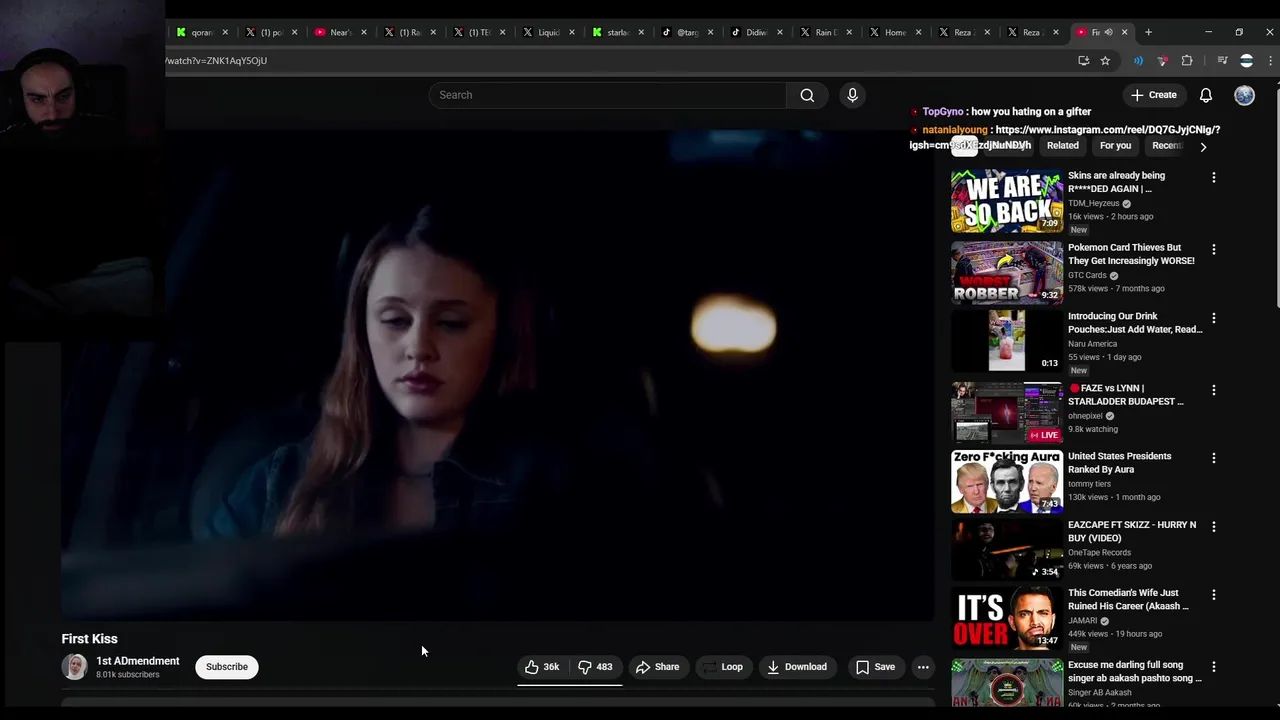This screenshot has width=1280, height=720.
Task: Click the Create button
Action: coord(1154,95)
